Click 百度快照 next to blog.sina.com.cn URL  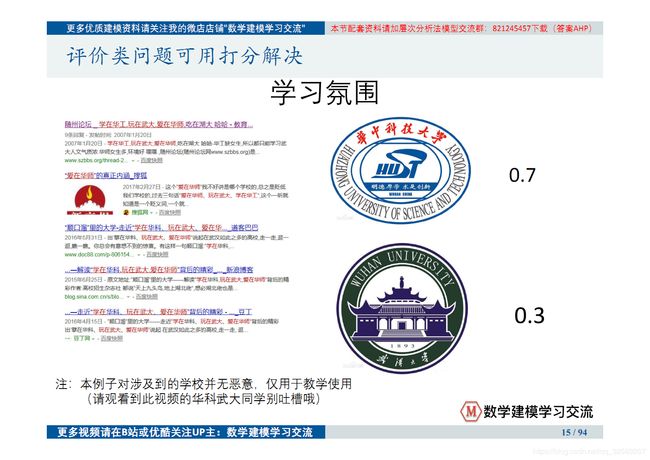coord(147,297)
